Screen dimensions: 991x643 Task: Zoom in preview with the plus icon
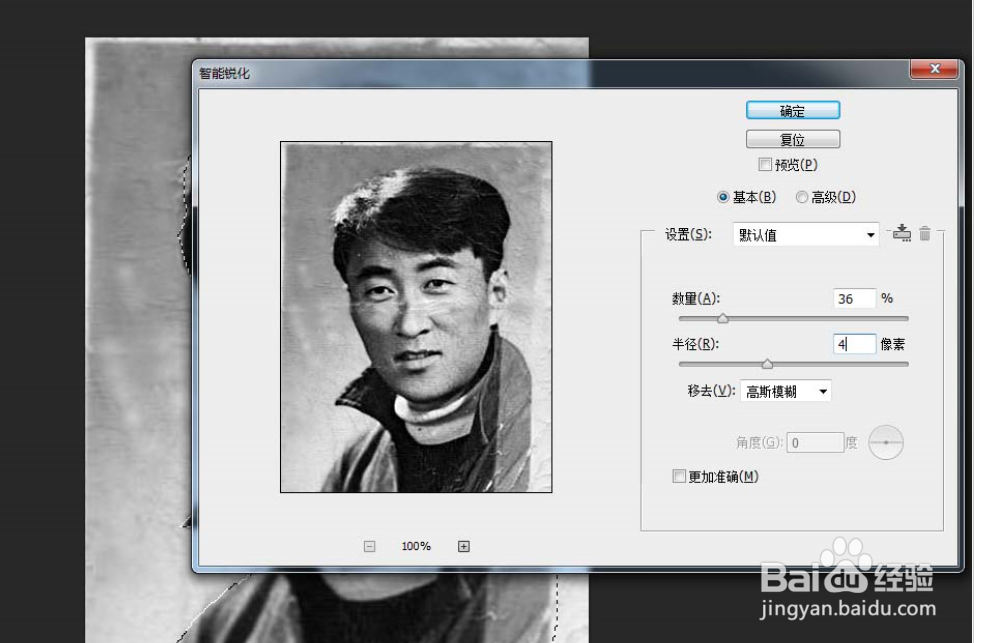pyautogui.click(x=464, y=546)
